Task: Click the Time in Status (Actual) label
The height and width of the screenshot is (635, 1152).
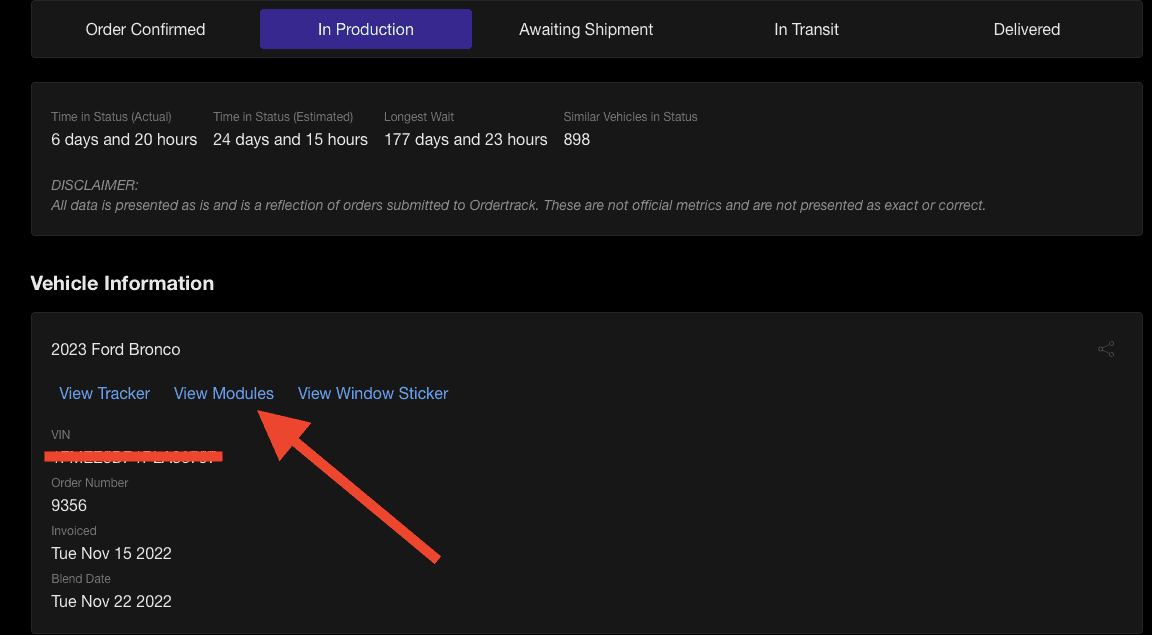Action: pyautogui.click(x=111, y=117)
